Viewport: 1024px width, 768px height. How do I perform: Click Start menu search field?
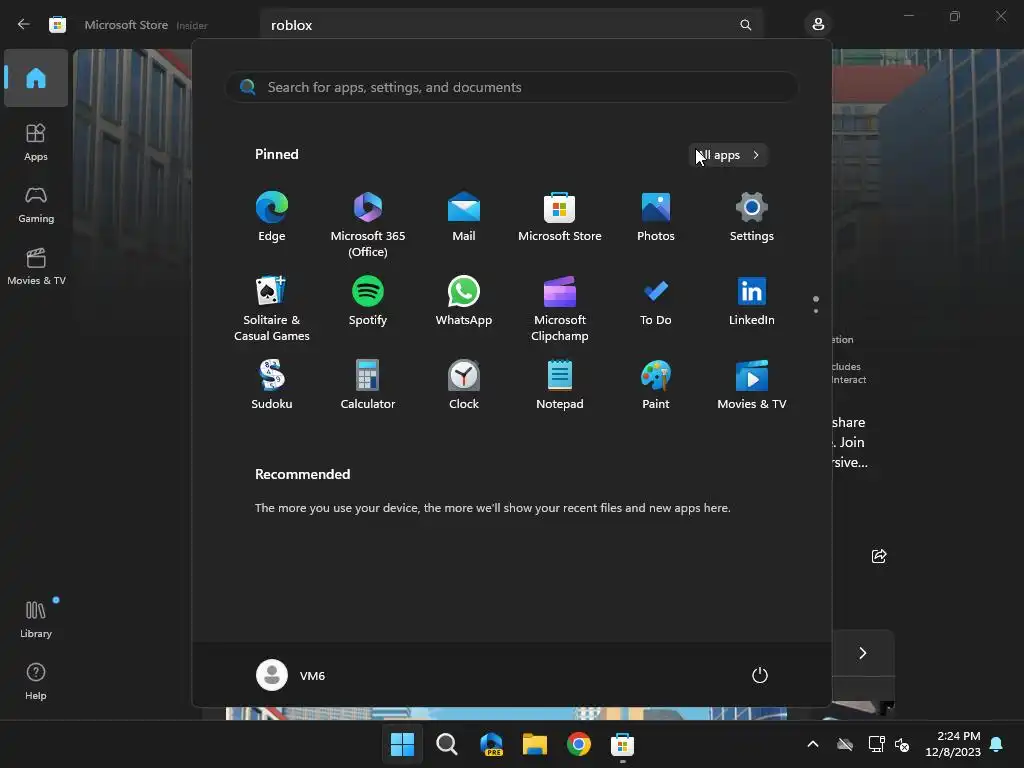pyautogui.click(x=511, y=87)
